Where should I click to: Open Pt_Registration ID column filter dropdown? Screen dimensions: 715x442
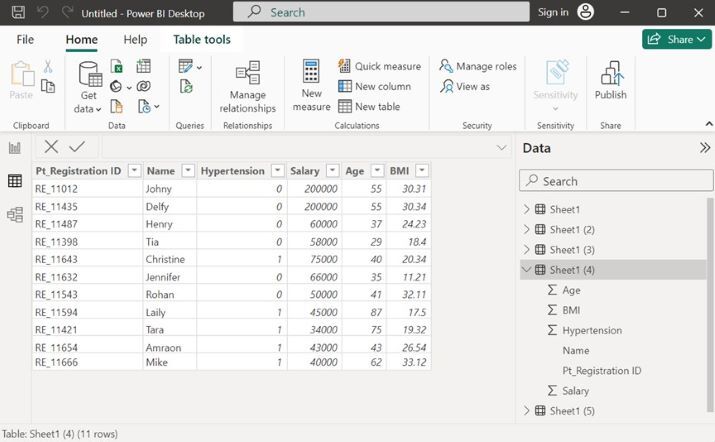click(x=135, y=171)
